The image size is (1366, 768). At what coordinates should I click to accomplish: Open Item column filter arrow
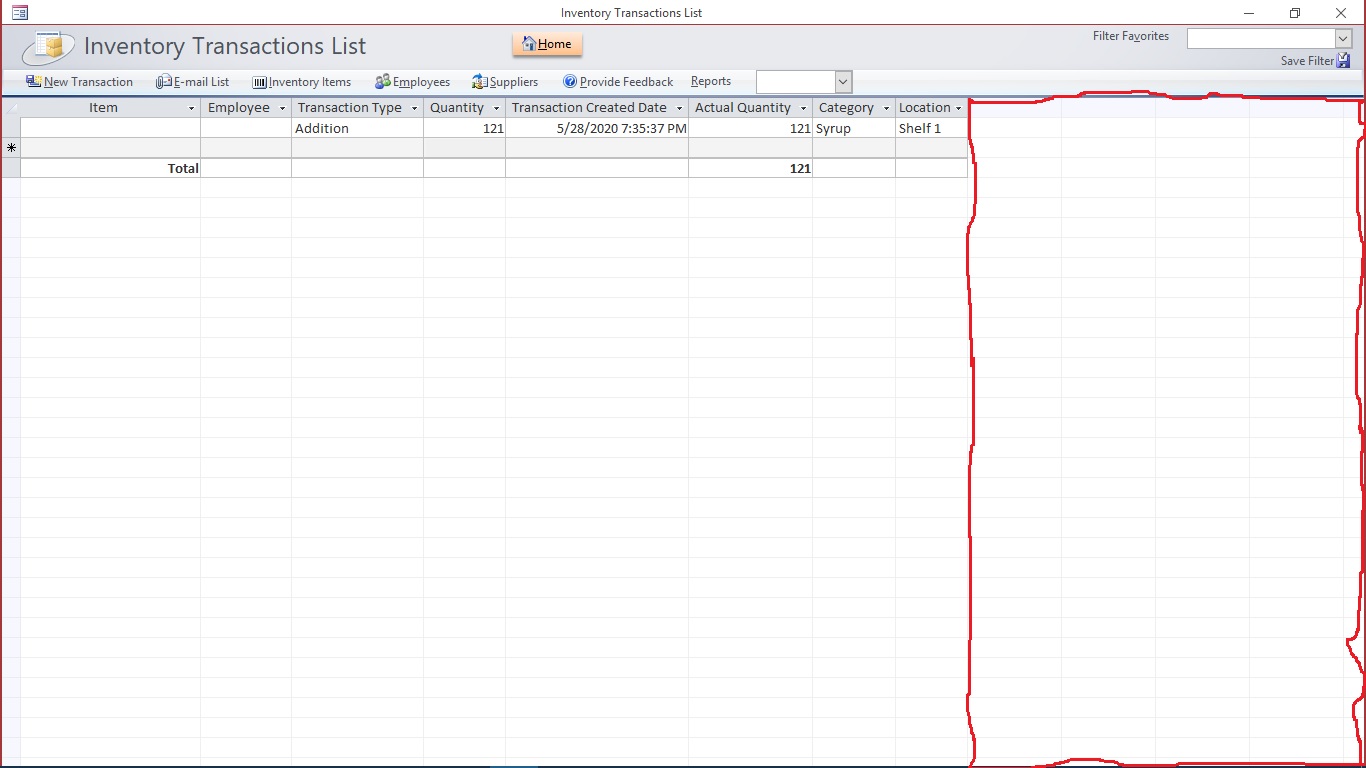coord(191,108)
